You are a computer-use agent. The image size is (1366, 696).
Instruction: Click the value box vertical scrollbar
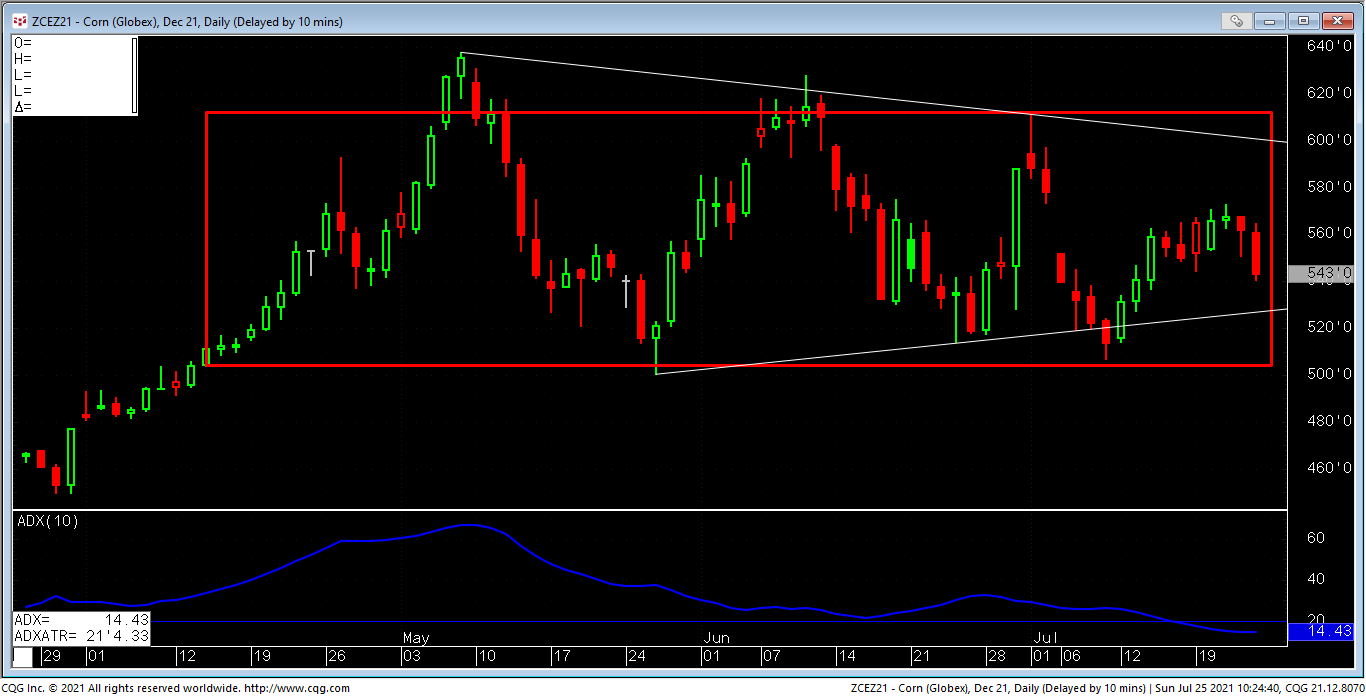tap(134, 75)
